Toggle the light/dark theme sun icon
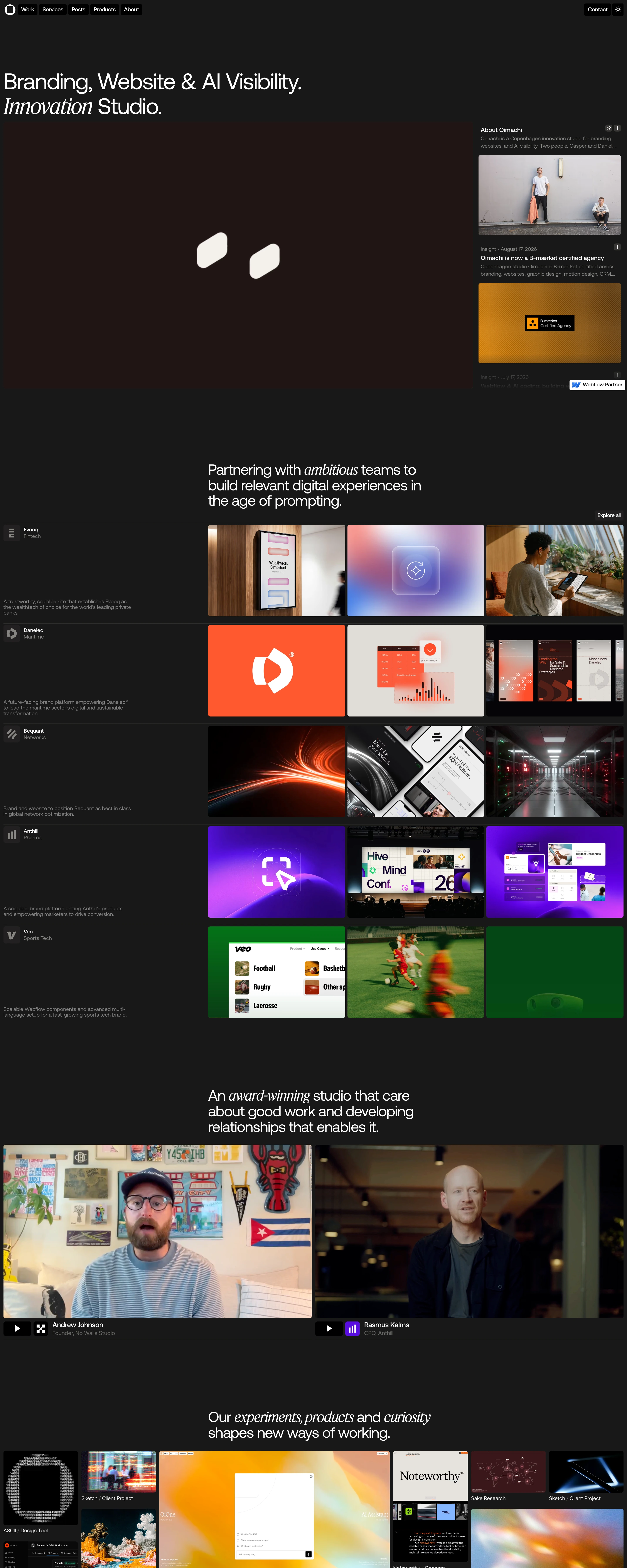Image resolution: width=627 pixels, height=1568 pixels. point(618,10)
